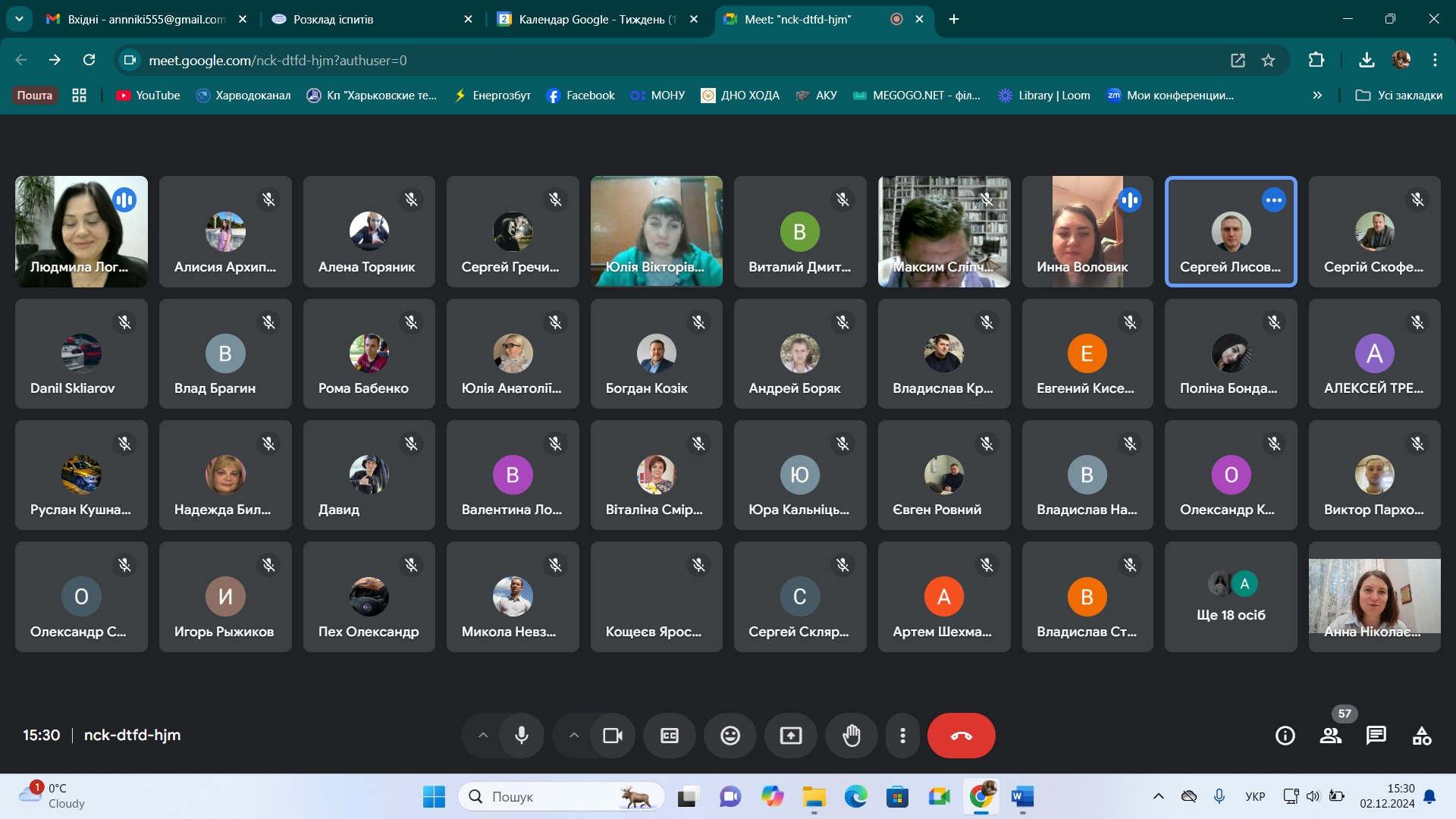The height and width of the screenshot is (819, 1456).
Task: Toggle the camera button
Action: pyautogui.click(x=613, y=736)
